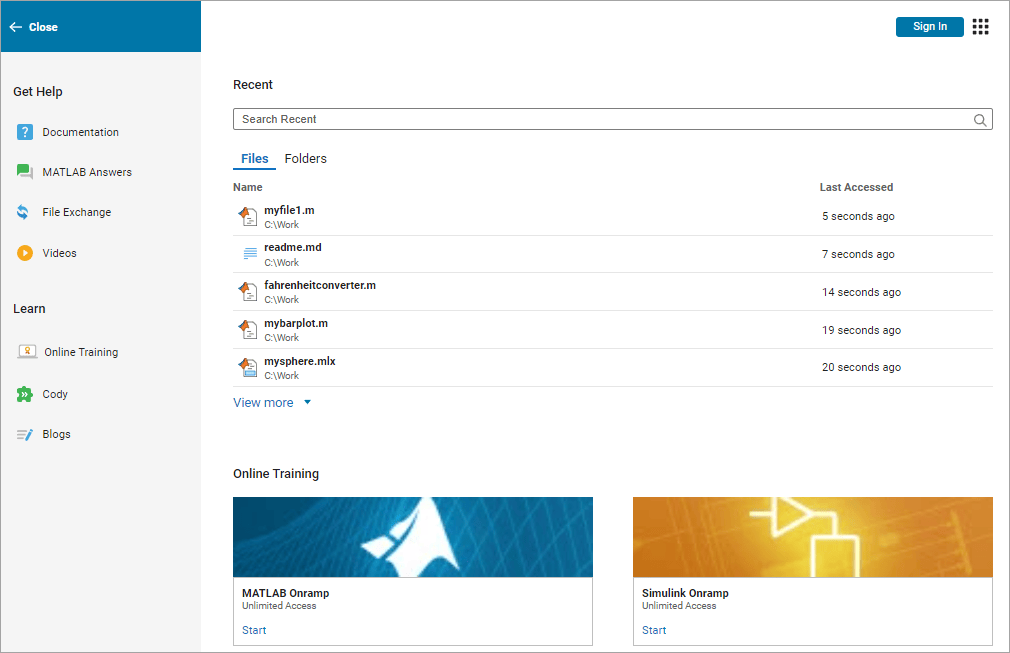Open the apps grid icon
The image size is (1010, 653).
click(x=980, y=26)
